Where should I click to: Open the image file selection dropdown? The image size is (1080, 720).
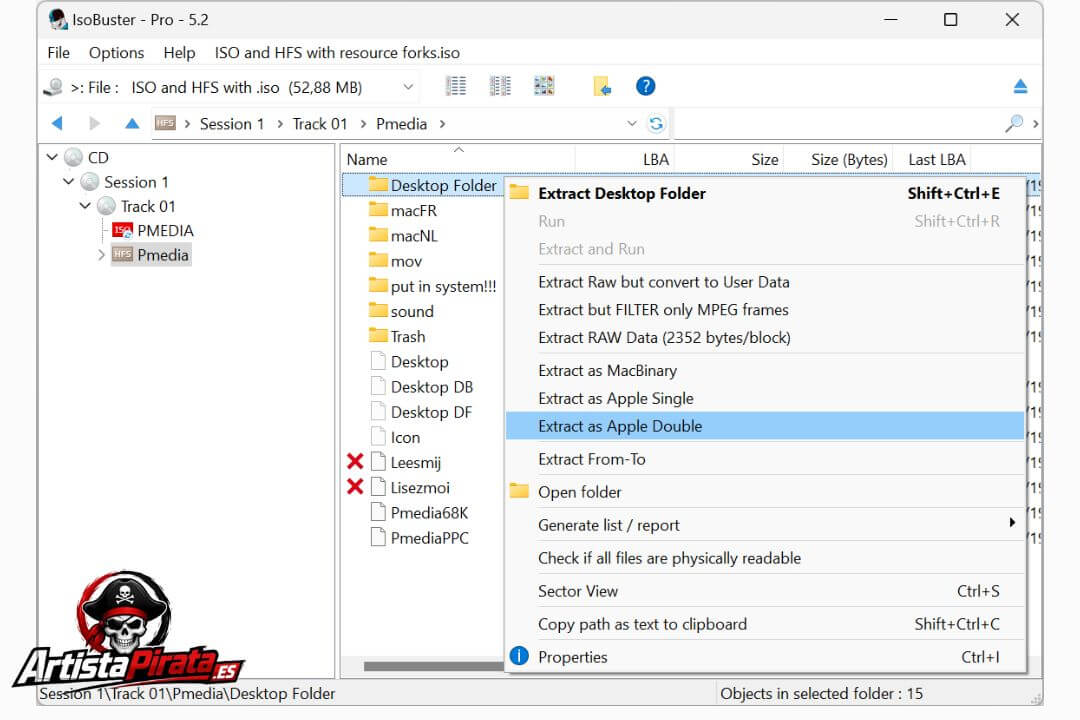[408, 88]
